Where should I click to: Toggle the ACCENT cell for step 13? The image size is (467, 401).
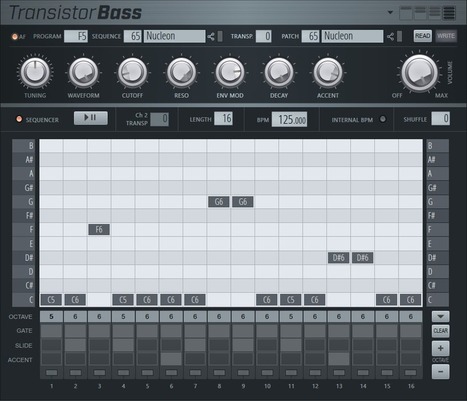(339, 359)
